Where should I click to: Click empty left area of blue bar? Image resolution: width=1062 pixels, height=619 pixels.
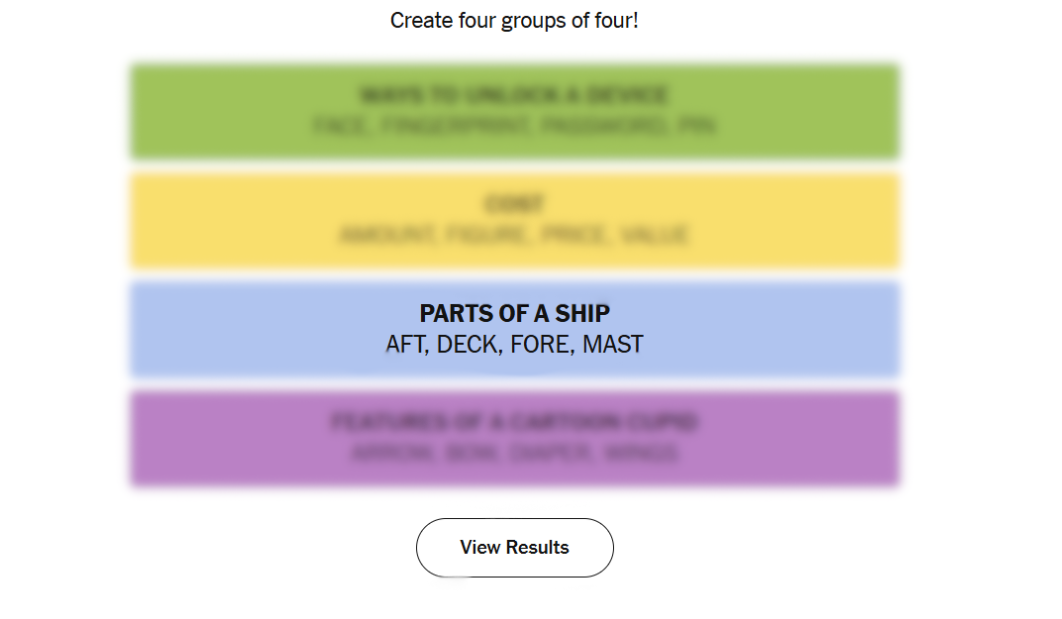tap(210, 330)
